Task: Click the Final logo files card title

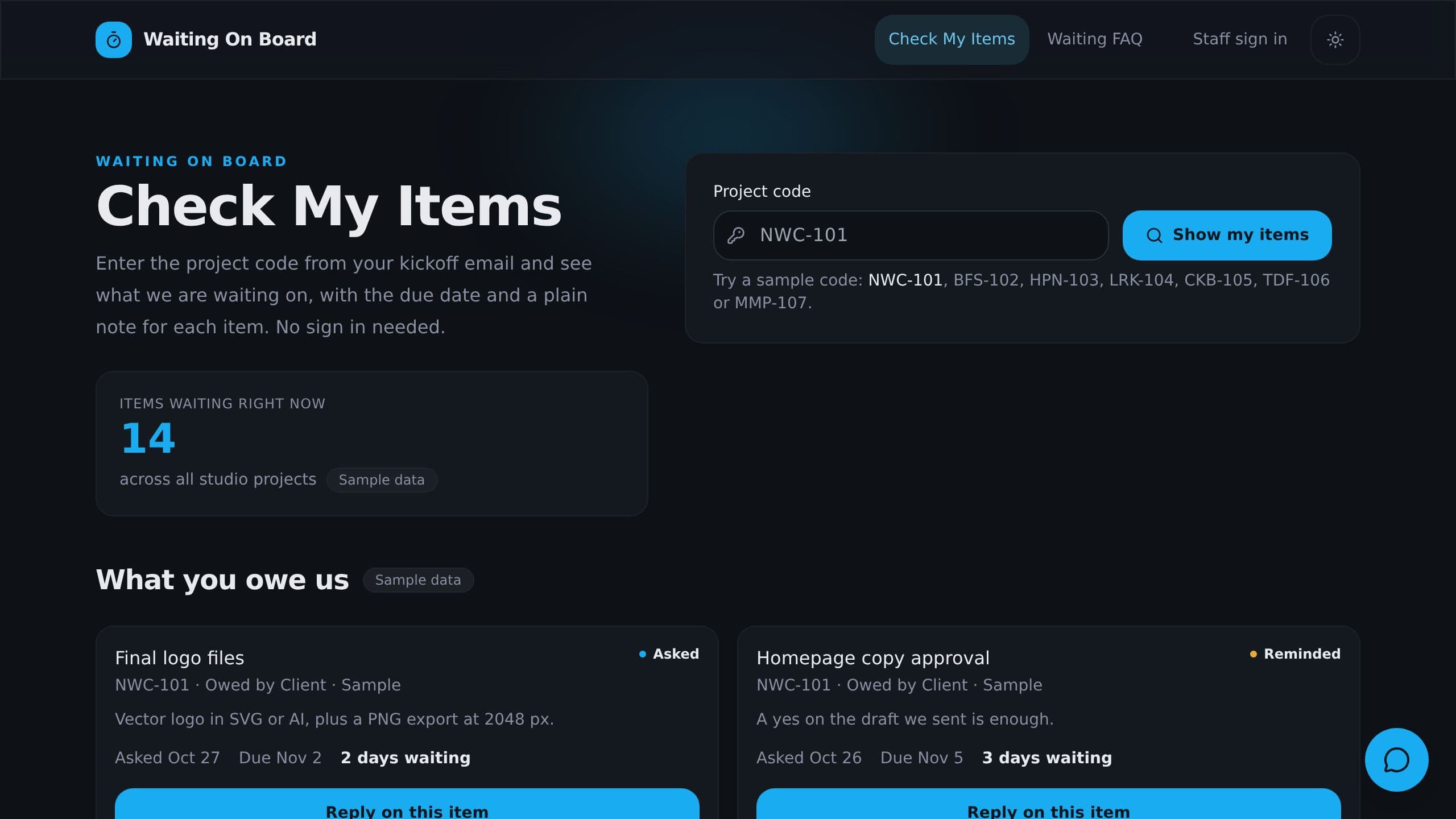Action: coord(179,658)
